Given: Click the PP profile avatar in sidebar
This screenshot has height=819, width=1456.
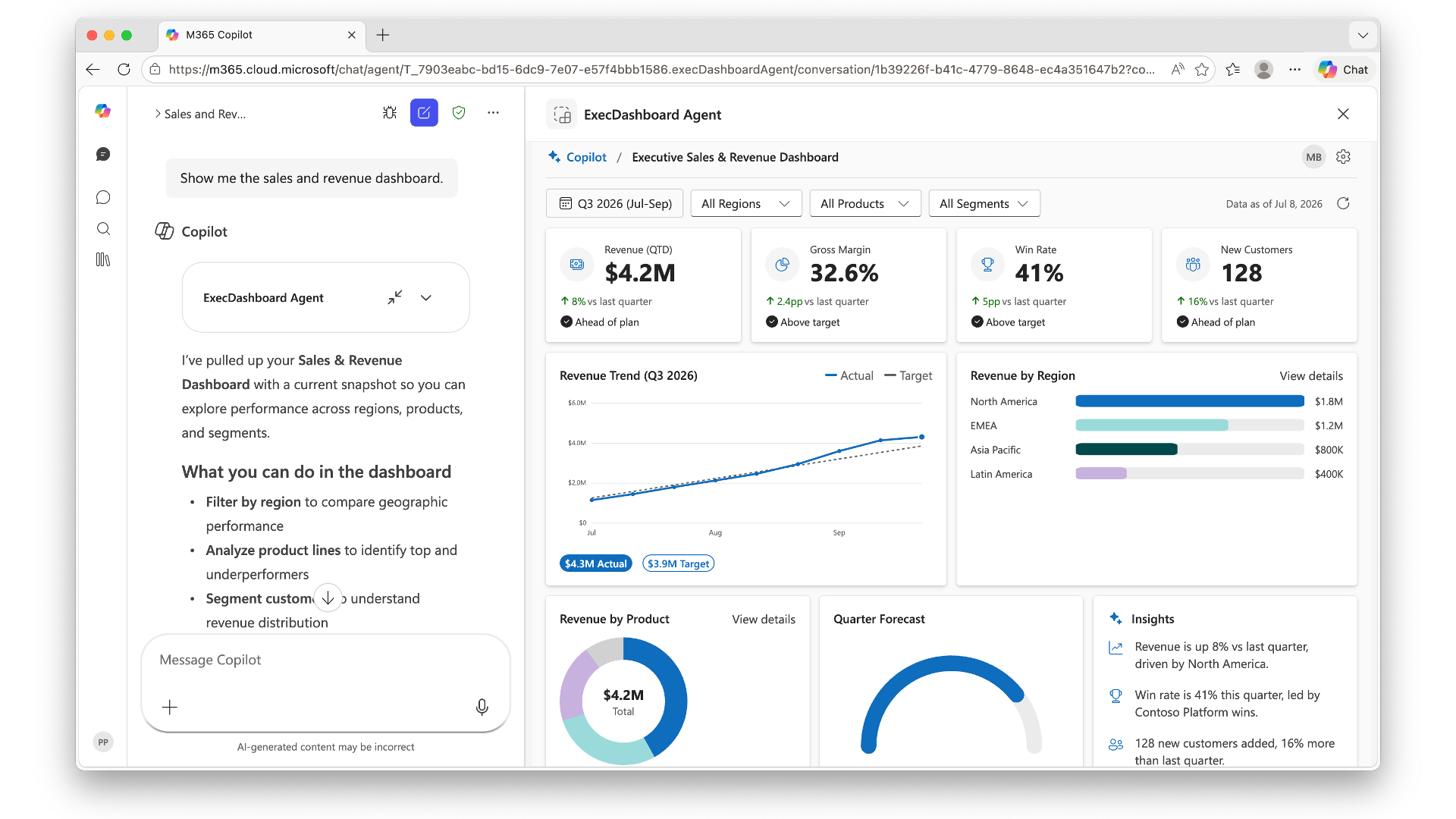Looking at the screenshot, I should click(x=103, y=742).
